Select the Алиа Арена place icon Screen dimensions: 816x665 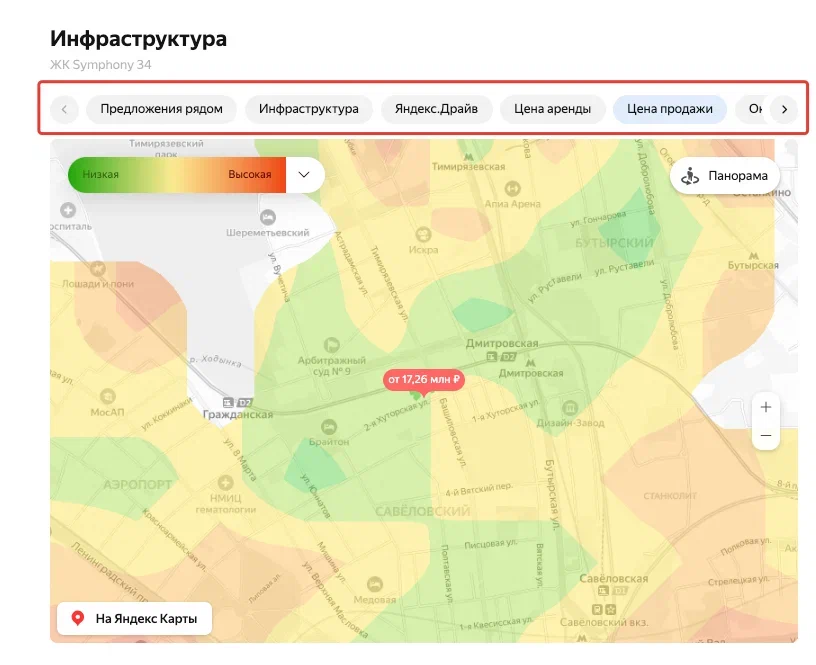click(513, 188)
